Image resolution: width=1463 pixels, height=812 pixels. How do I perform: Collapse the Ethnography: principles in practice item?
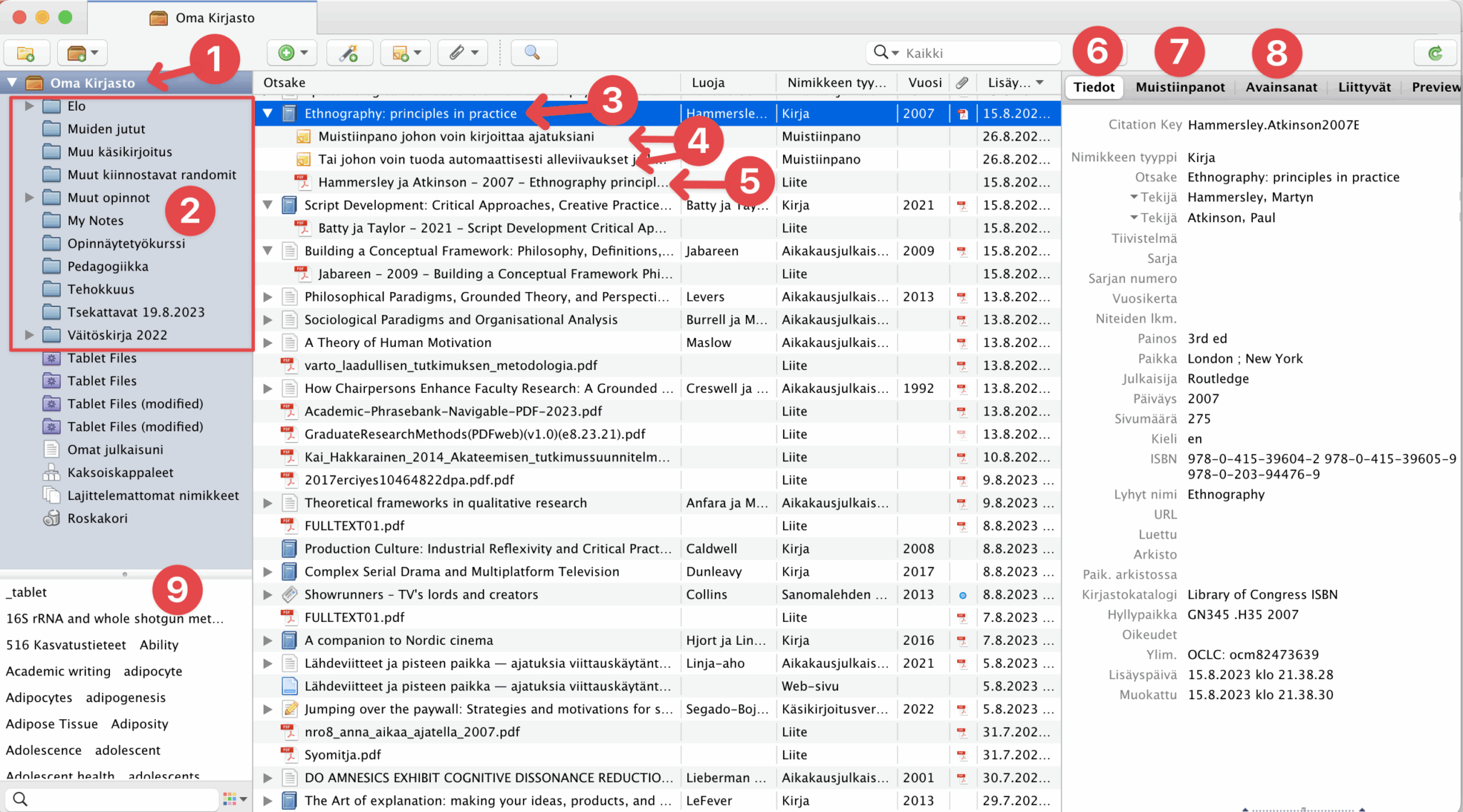click(x=268, y=113)
